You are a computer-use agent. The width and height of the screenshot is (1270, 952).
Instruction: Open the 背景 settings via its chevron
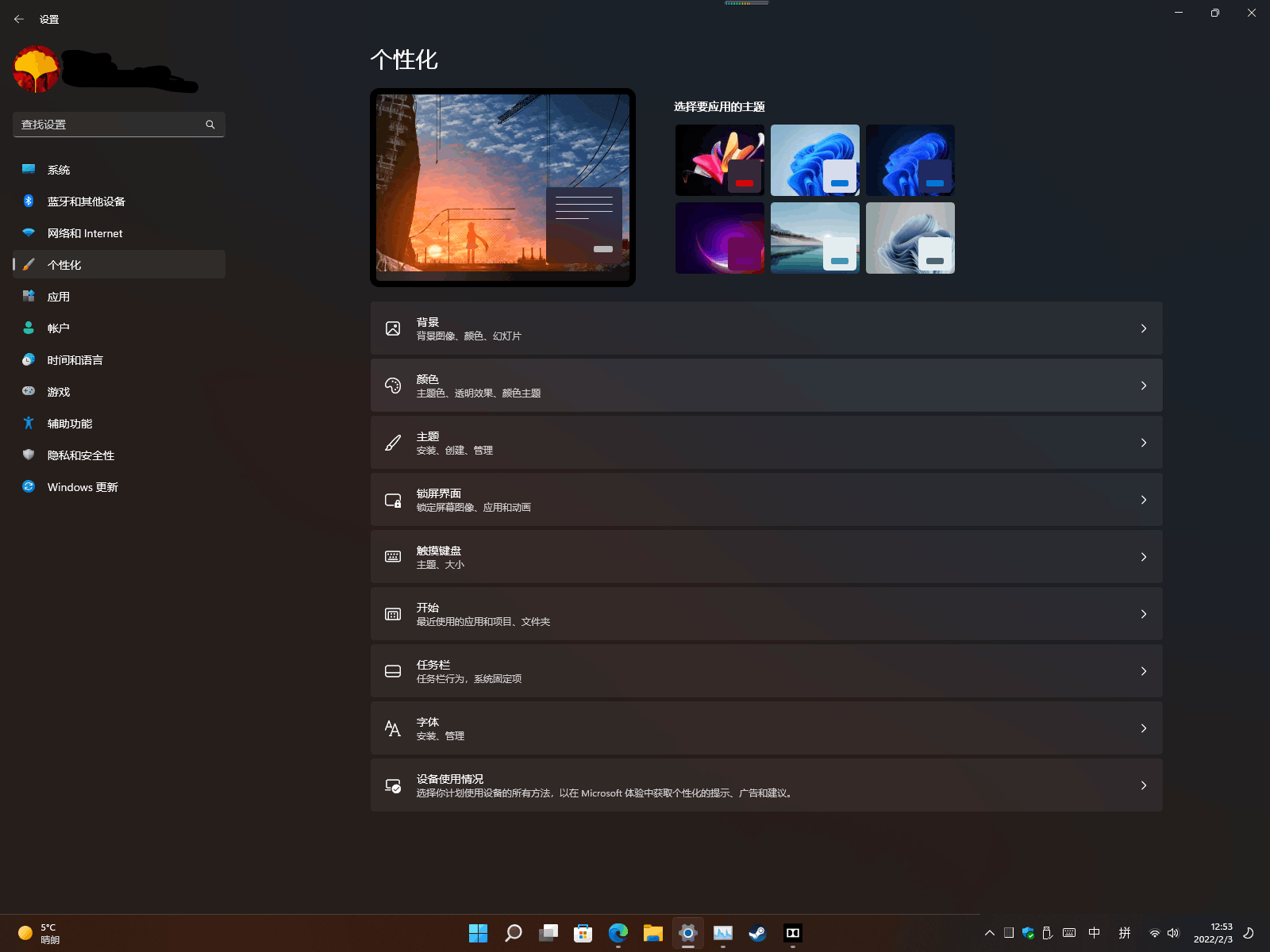point(1144,328)
